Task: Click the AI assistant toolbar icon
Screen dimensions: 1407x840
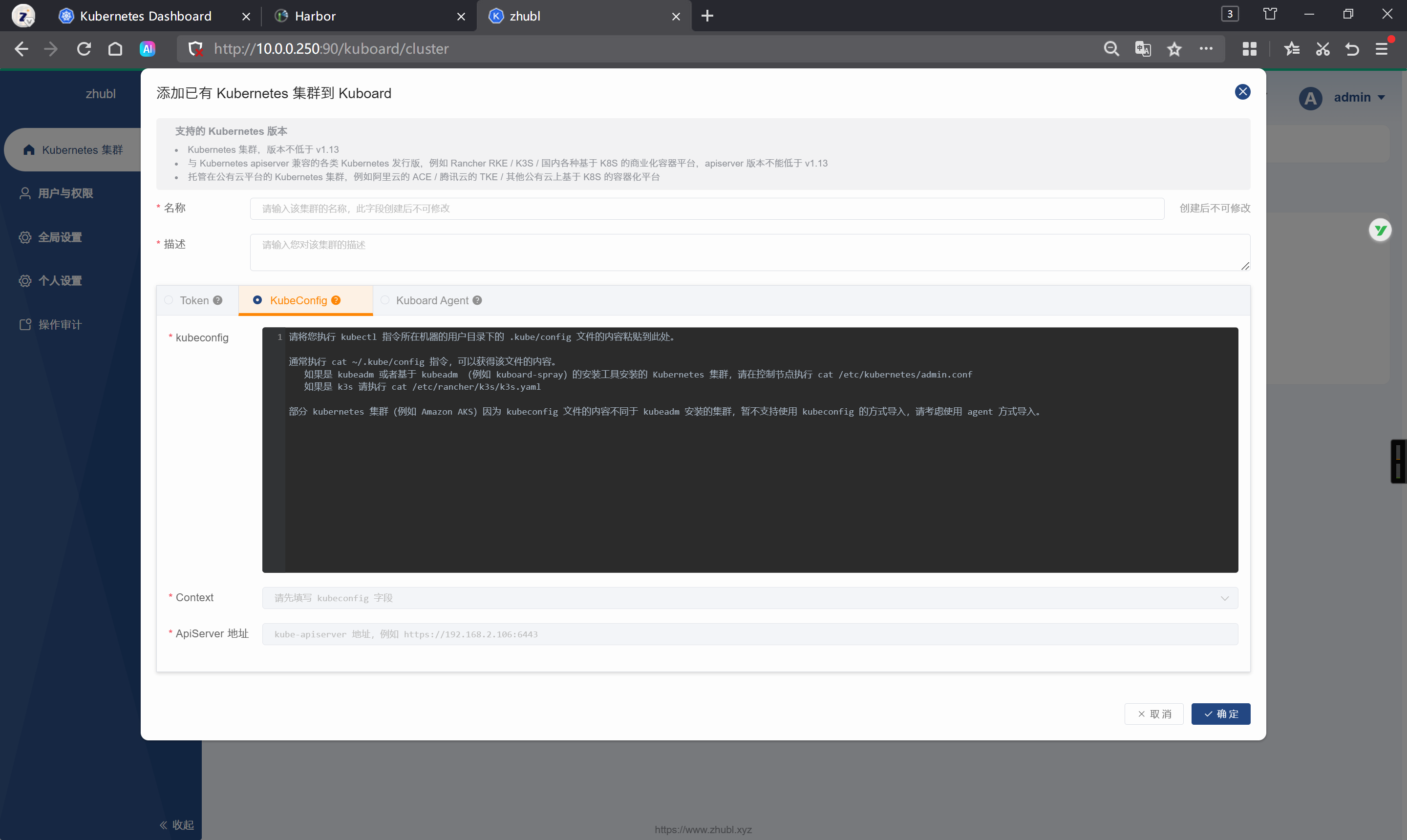Action: pos(147,49)
